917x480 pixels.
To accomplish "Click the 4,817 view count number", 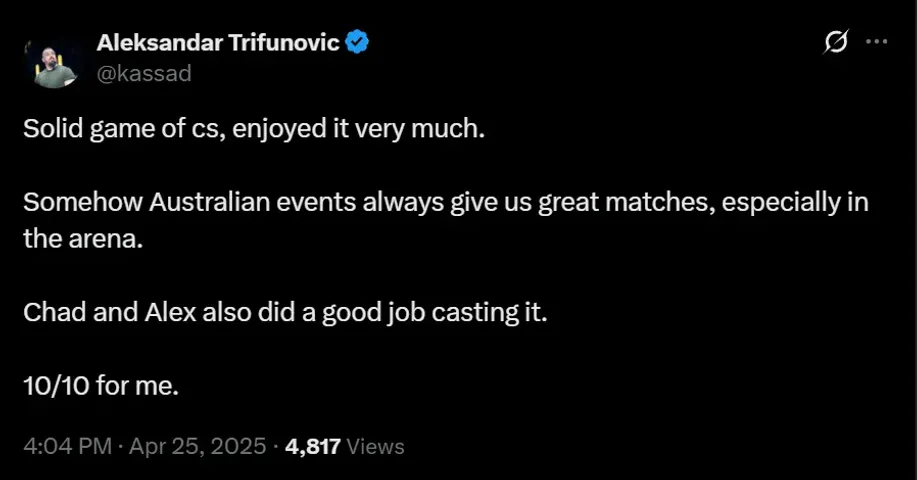I will coord(313,447).
